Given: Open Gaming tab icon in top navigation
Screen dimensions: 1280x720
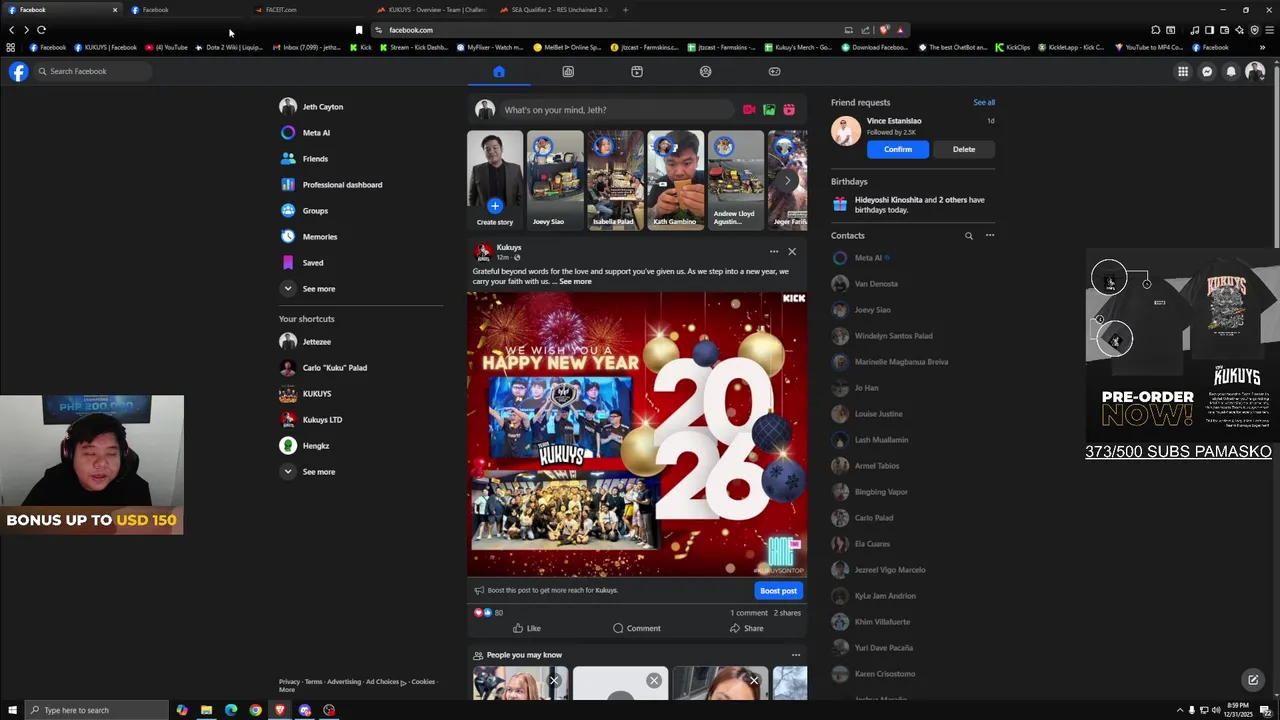Looking at the screenshot, I should click(774, 71).
